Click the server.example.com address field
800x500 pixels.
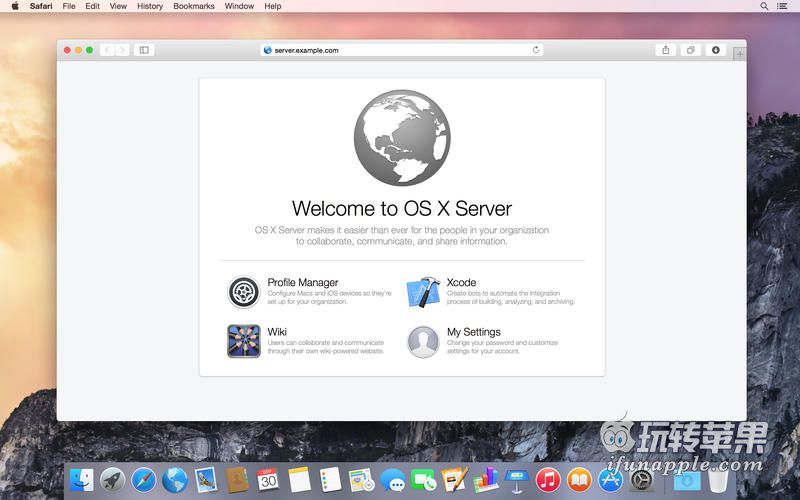click(x=400, y=50)
